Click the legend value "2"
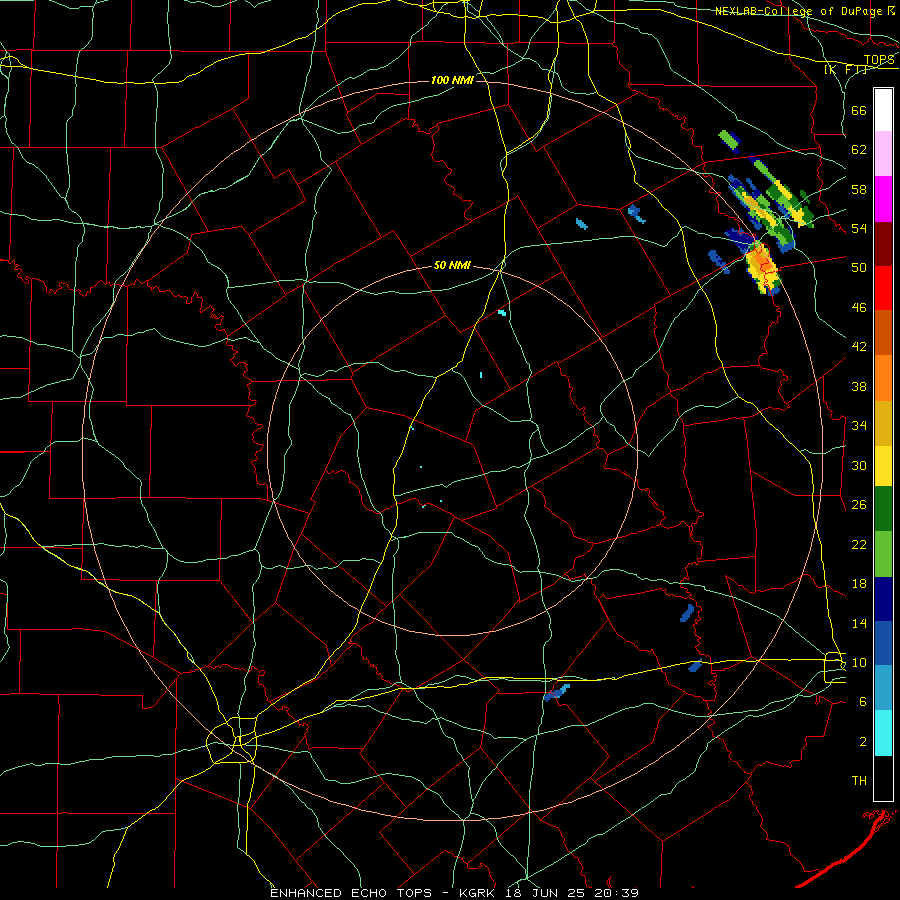The image size is (900, 900). [x=863, y=742]
